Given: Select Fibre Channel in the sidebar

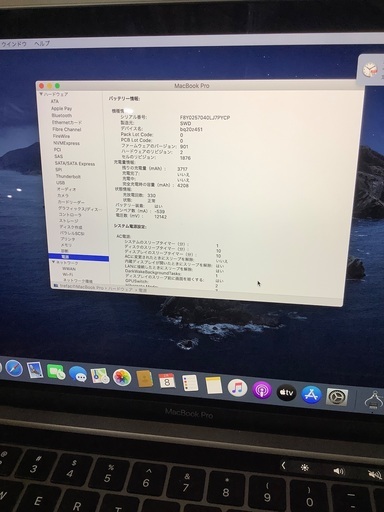Looking at the screenshot, I should [67, 129].
